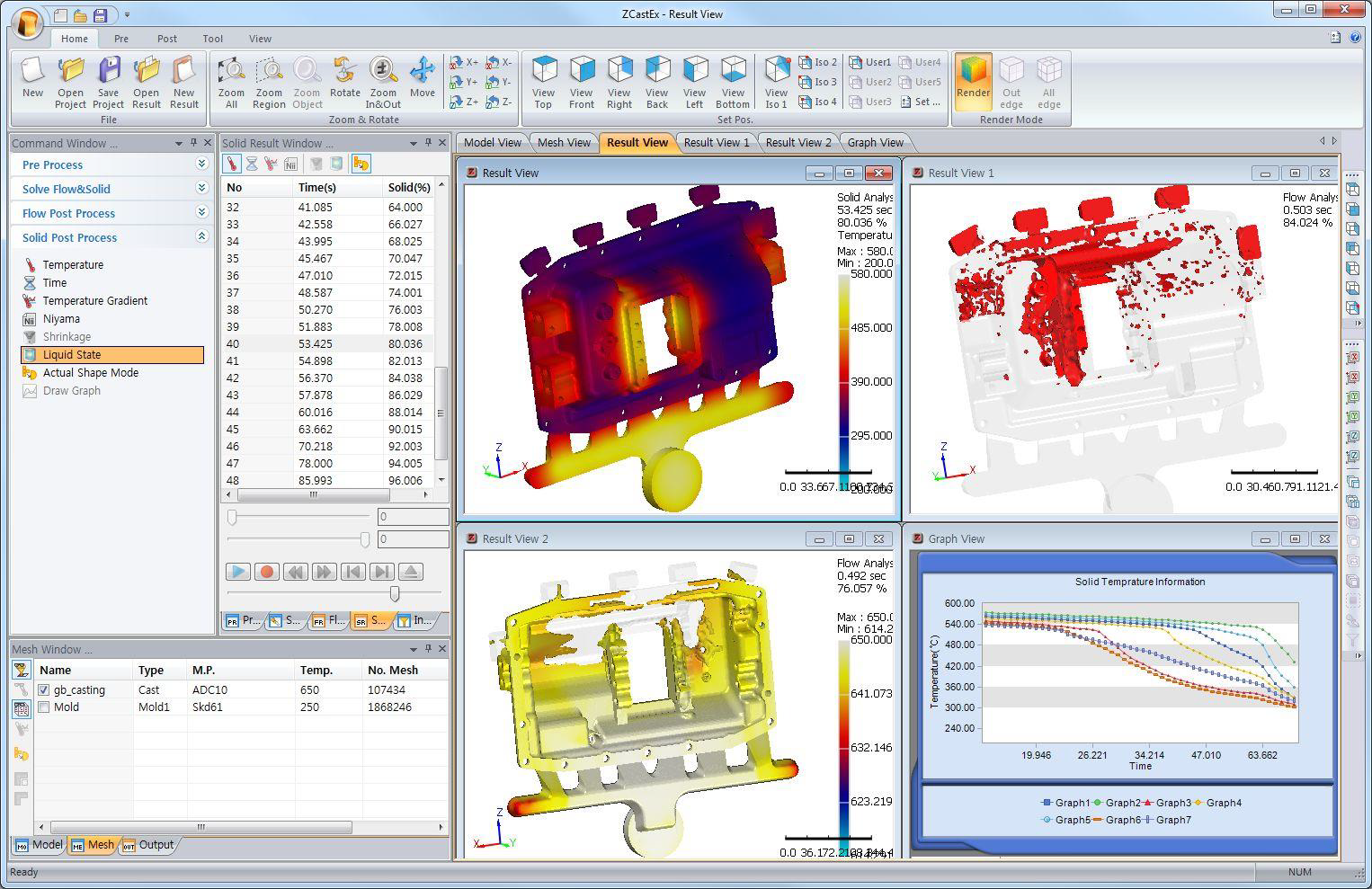Check the Mold row checkbox
This screenshot has width=1372, height=889.
pos(44,707)
